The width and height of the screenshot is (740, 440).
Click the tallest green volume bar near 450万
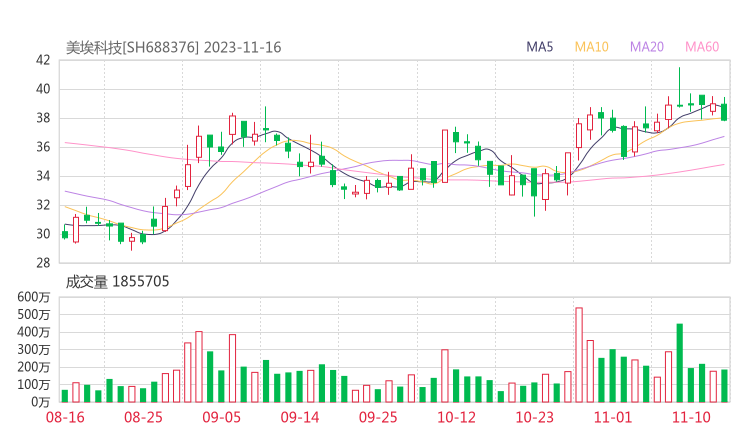coord(680,363)
